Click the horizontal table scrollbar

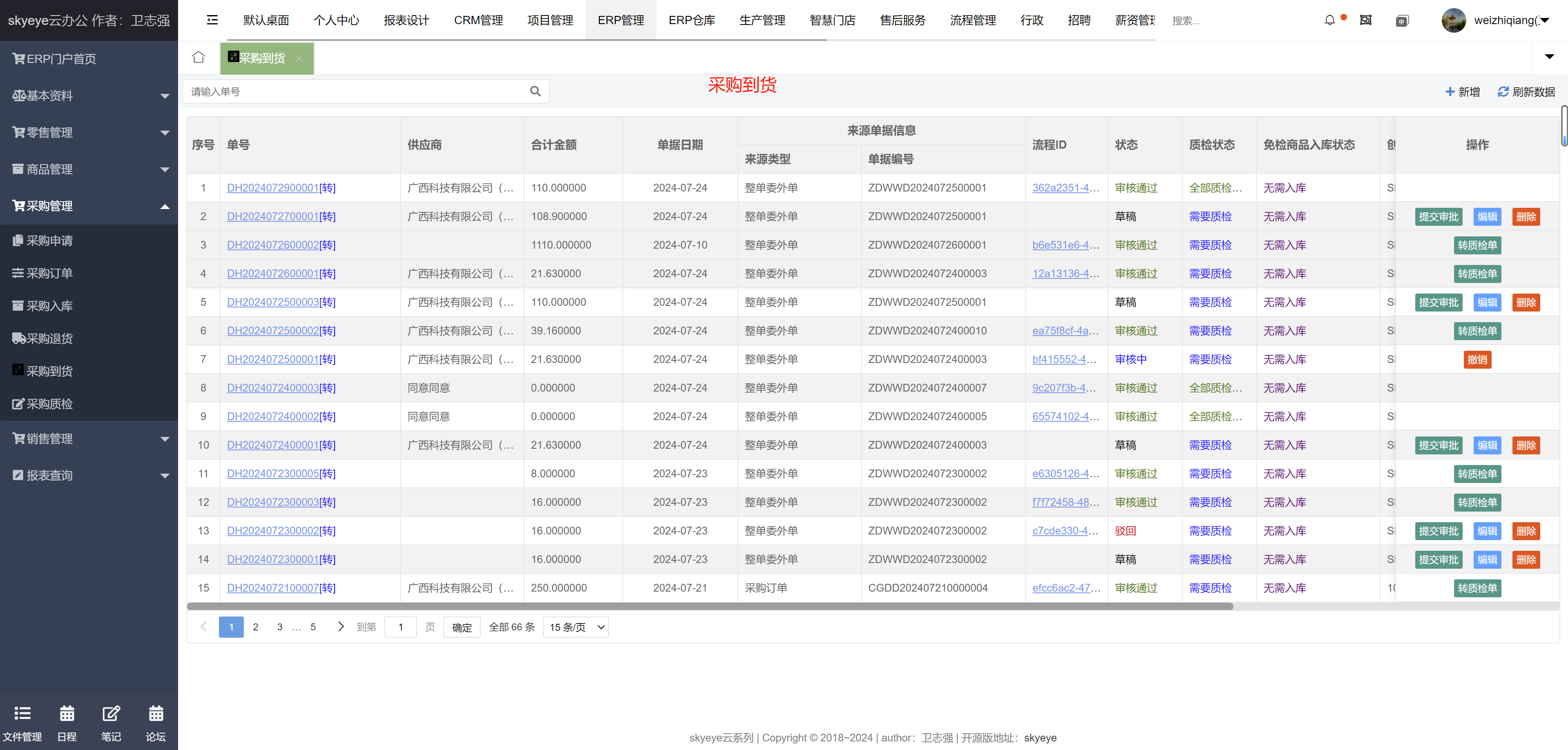[x=709, y=606]
